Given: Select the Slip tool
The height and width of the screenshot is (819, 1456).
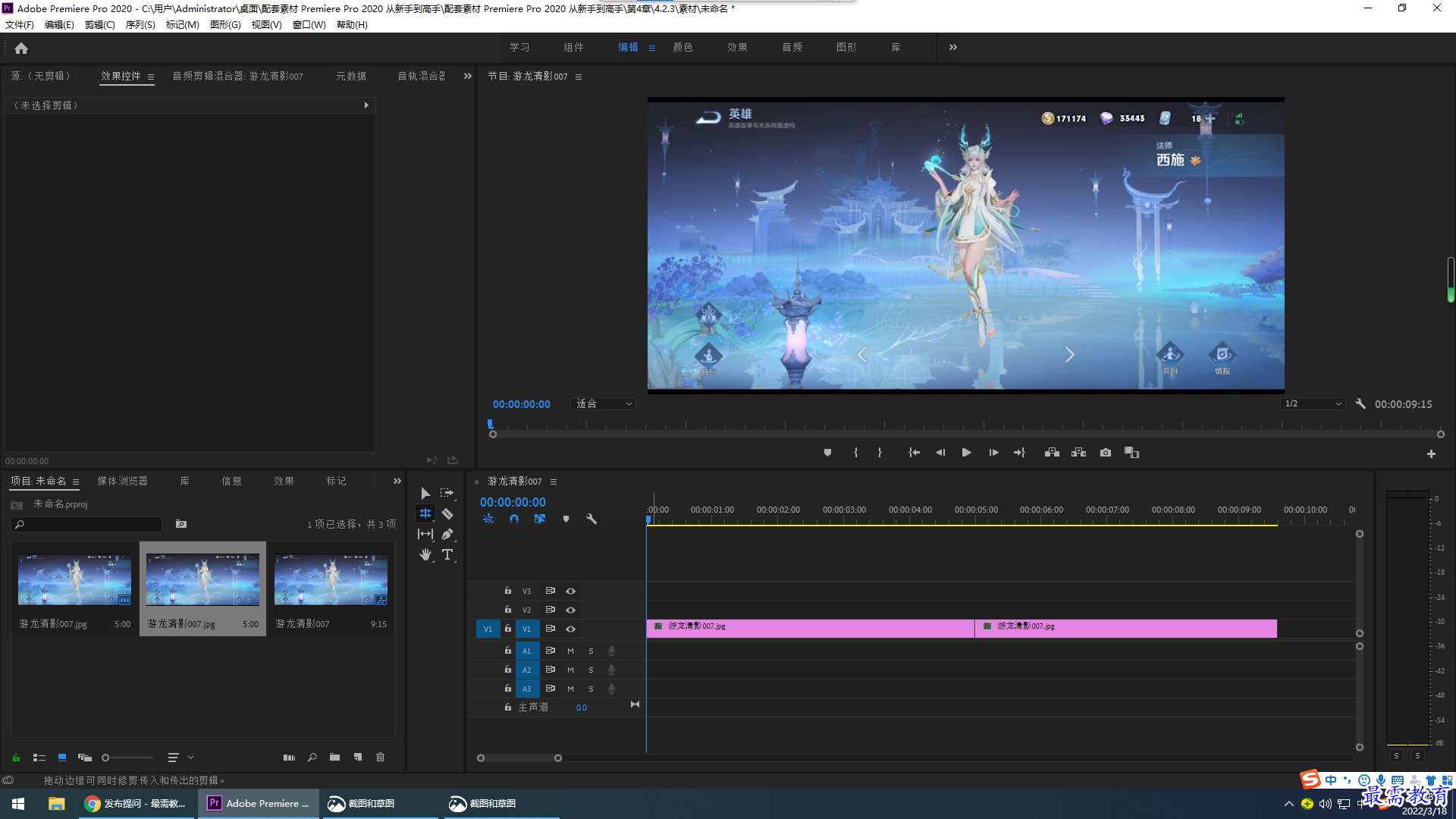Looking at the screenshot, I should coord(425,534).
